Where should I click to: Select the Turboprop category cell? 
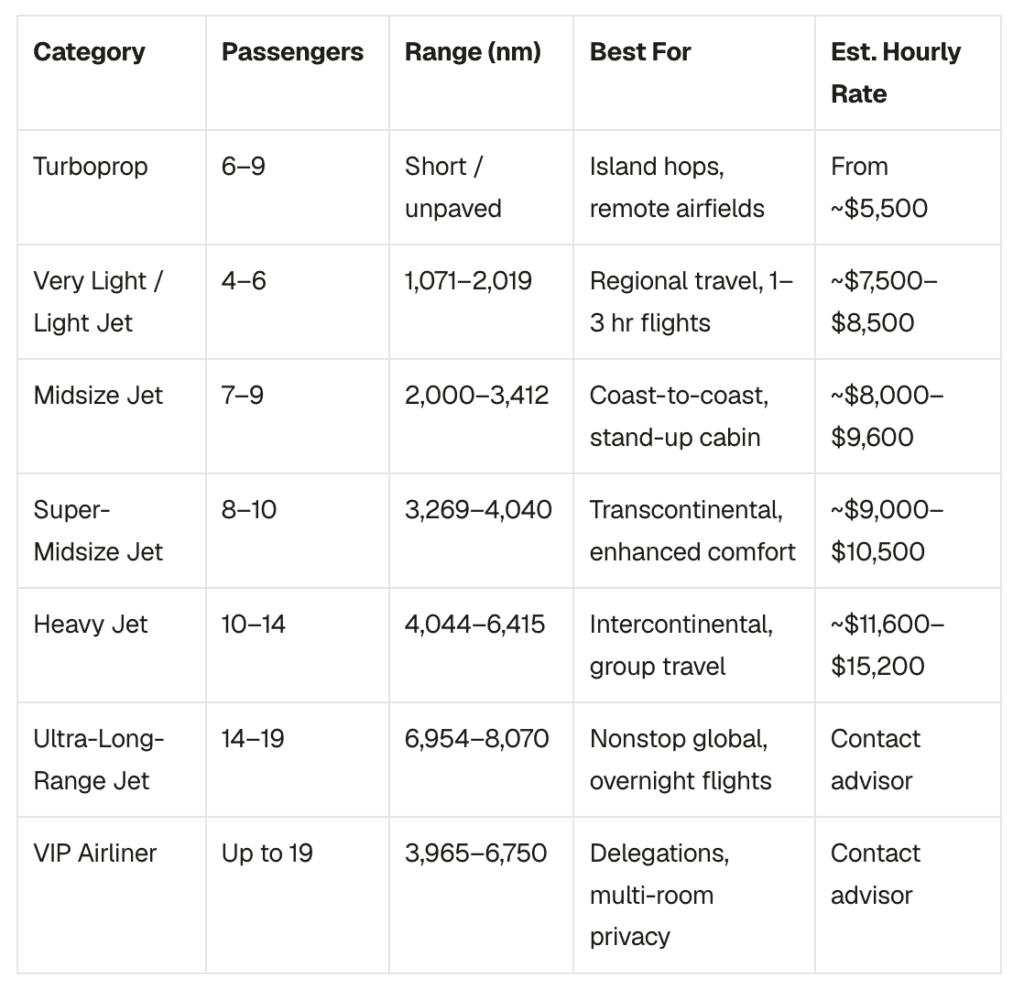(91, 167)
